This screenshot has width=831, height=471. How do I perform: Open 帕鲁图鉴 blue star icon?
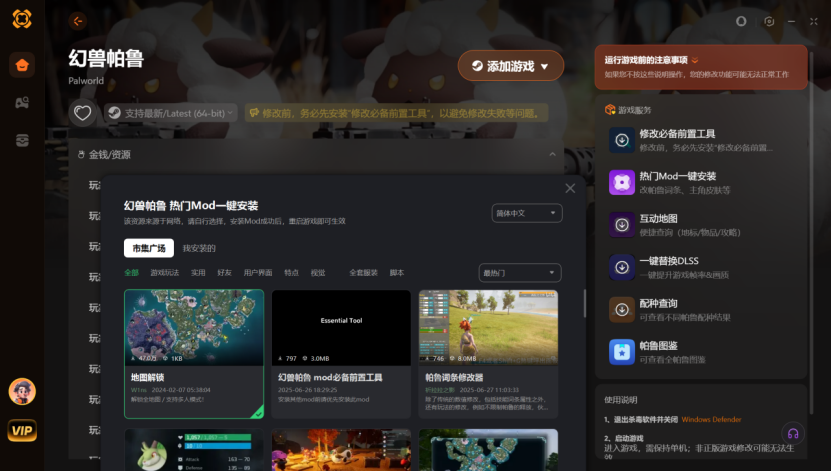622,352
